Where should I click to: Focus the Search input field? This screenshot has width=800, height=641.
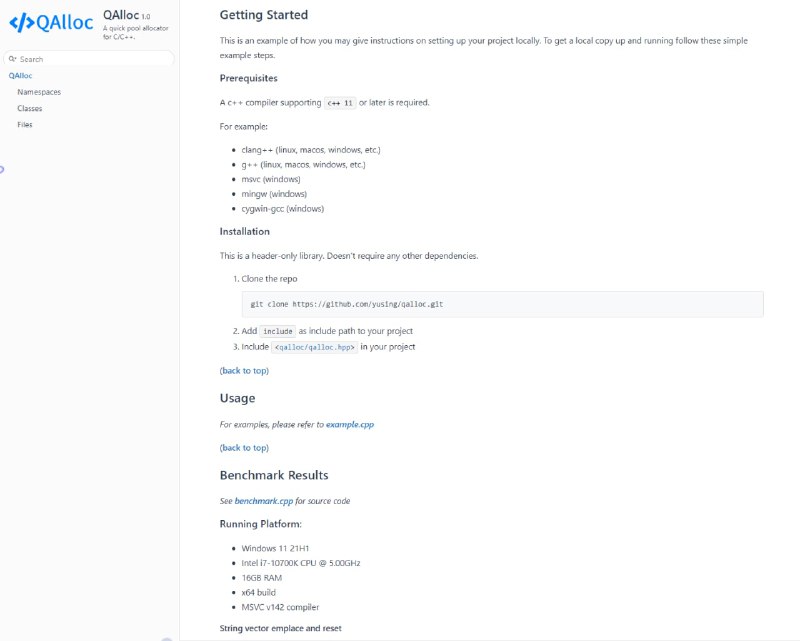(x=89, y=59)
